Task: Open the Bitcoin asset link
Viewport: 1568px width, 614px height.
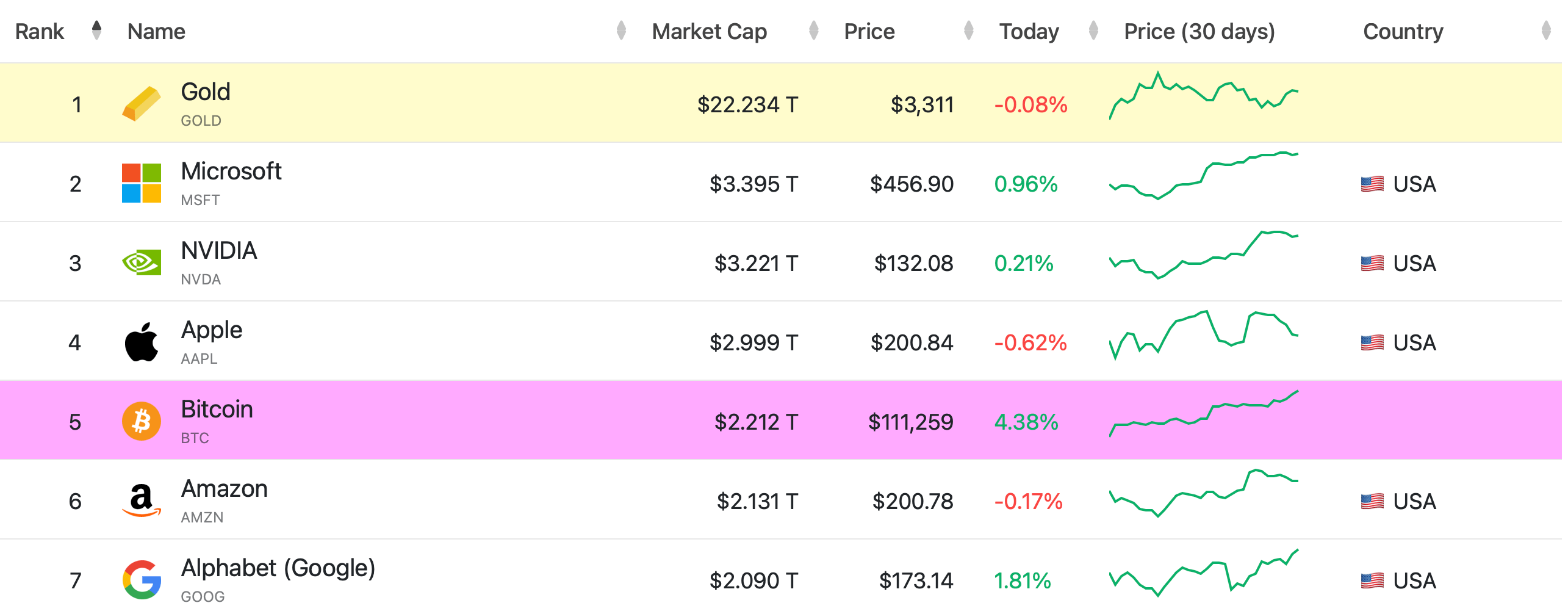Action: pos(217,409)
